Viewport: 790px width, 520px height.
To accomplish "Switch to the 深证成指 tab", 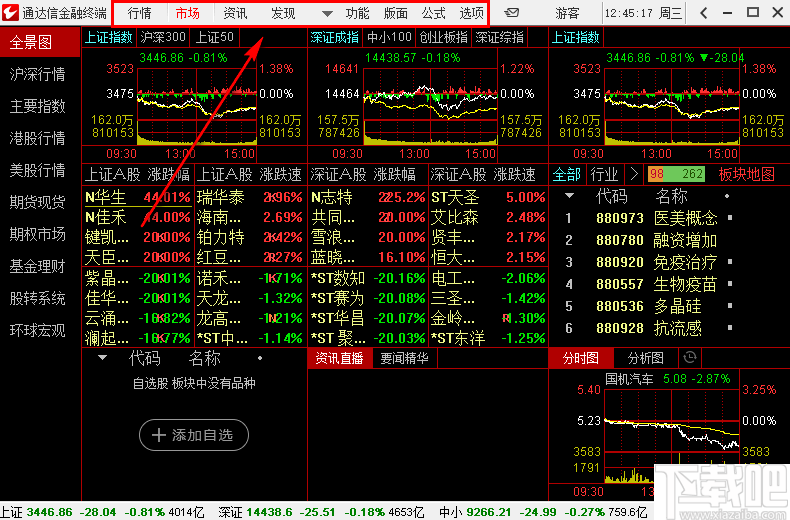I will point(335,37).
